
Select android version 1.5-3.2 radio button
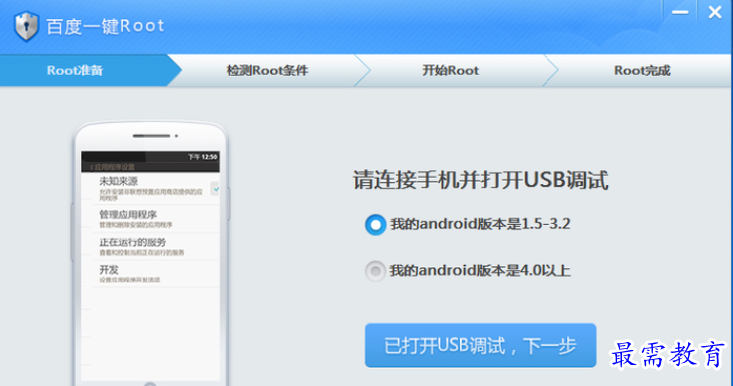375,225
